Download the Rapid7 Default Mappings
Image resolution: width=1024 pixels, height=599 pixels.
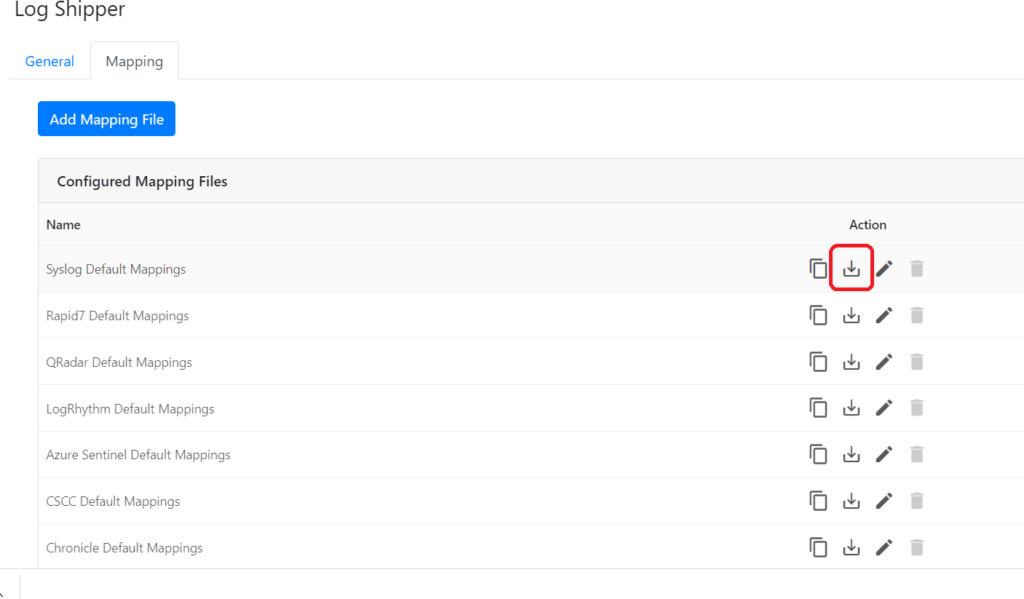(851, 316)
